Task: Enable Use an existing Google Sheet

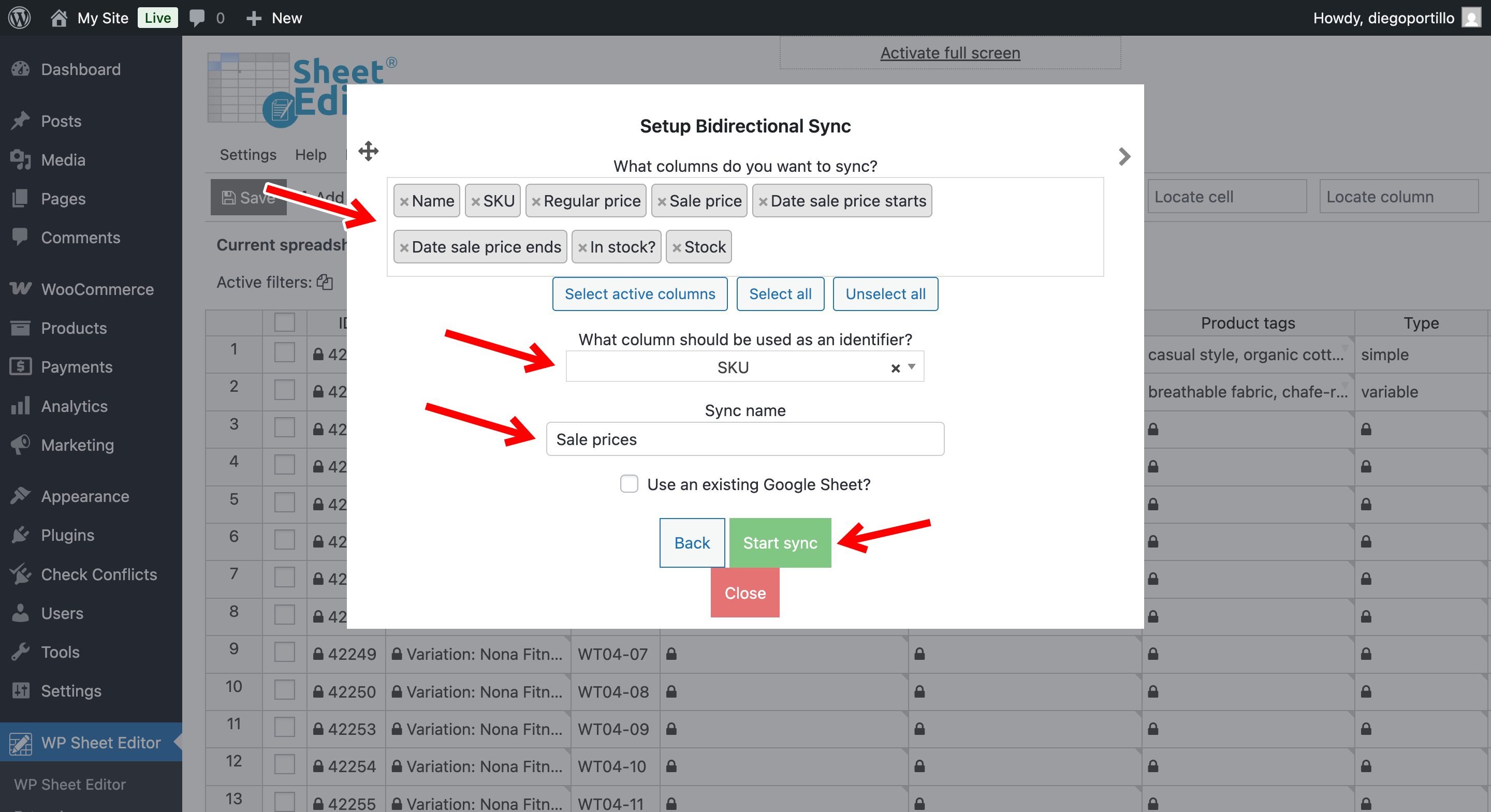Action: point(628,484)
